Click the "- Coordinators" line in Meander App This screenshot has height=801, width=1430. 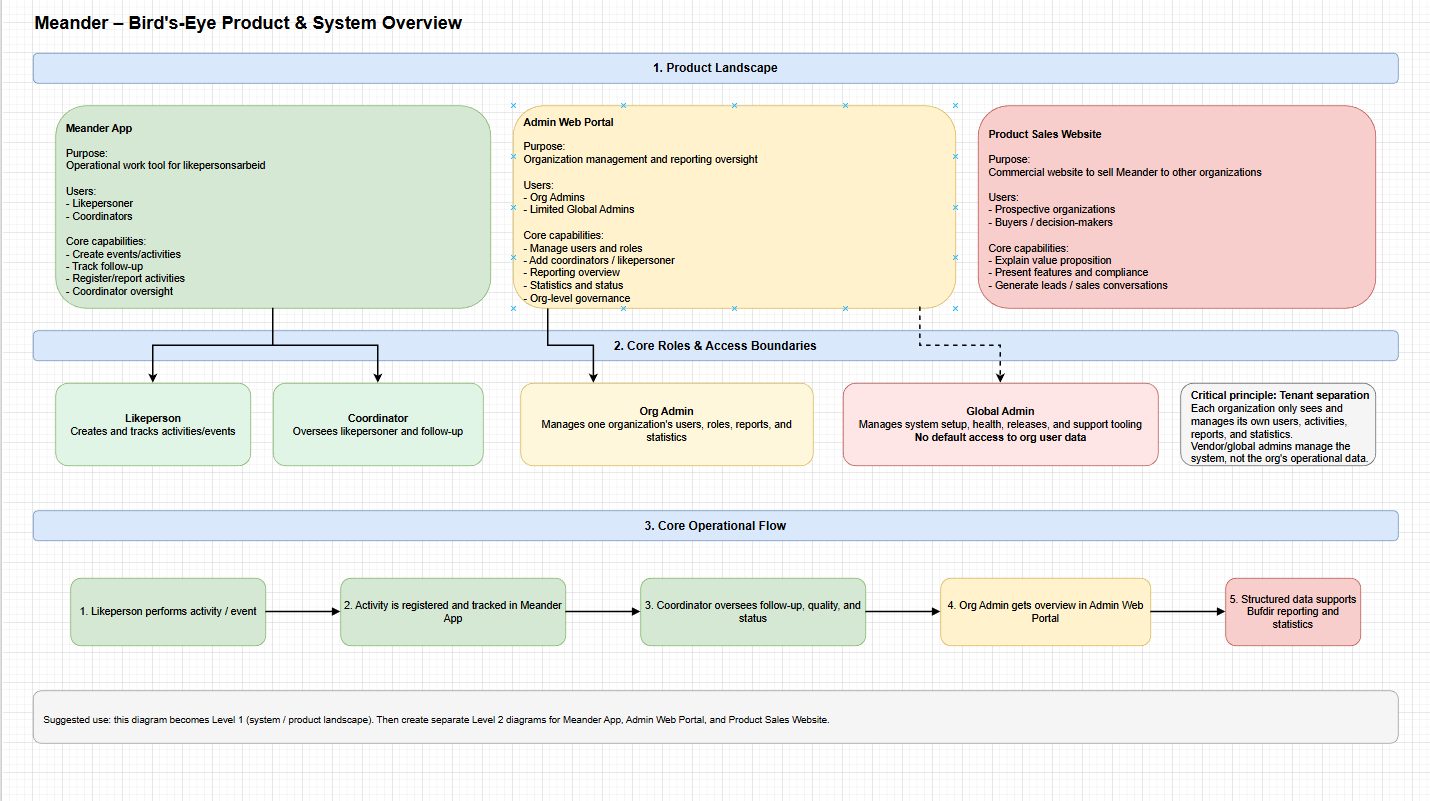99,216
